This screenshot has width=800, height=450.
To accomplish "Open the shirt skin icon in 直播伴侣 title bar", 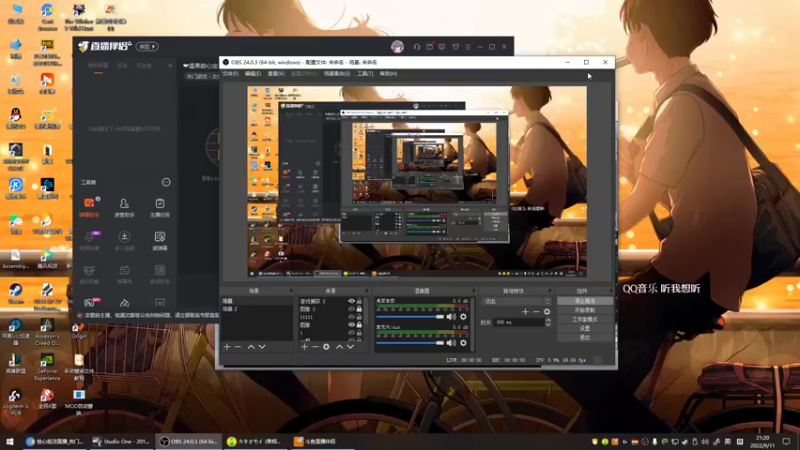I will 456,47.
